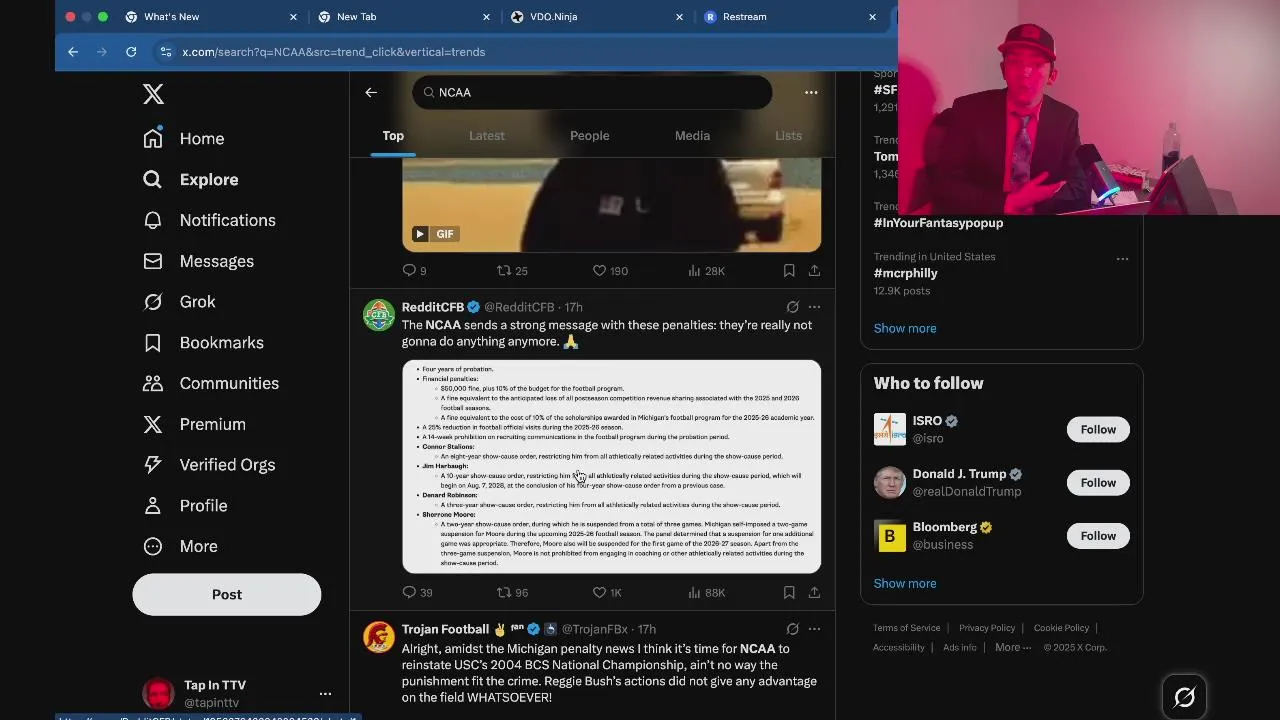Screen dimensions: 1280x720
Task: Click the browser address bar URL
Action: tap(333, 52)
